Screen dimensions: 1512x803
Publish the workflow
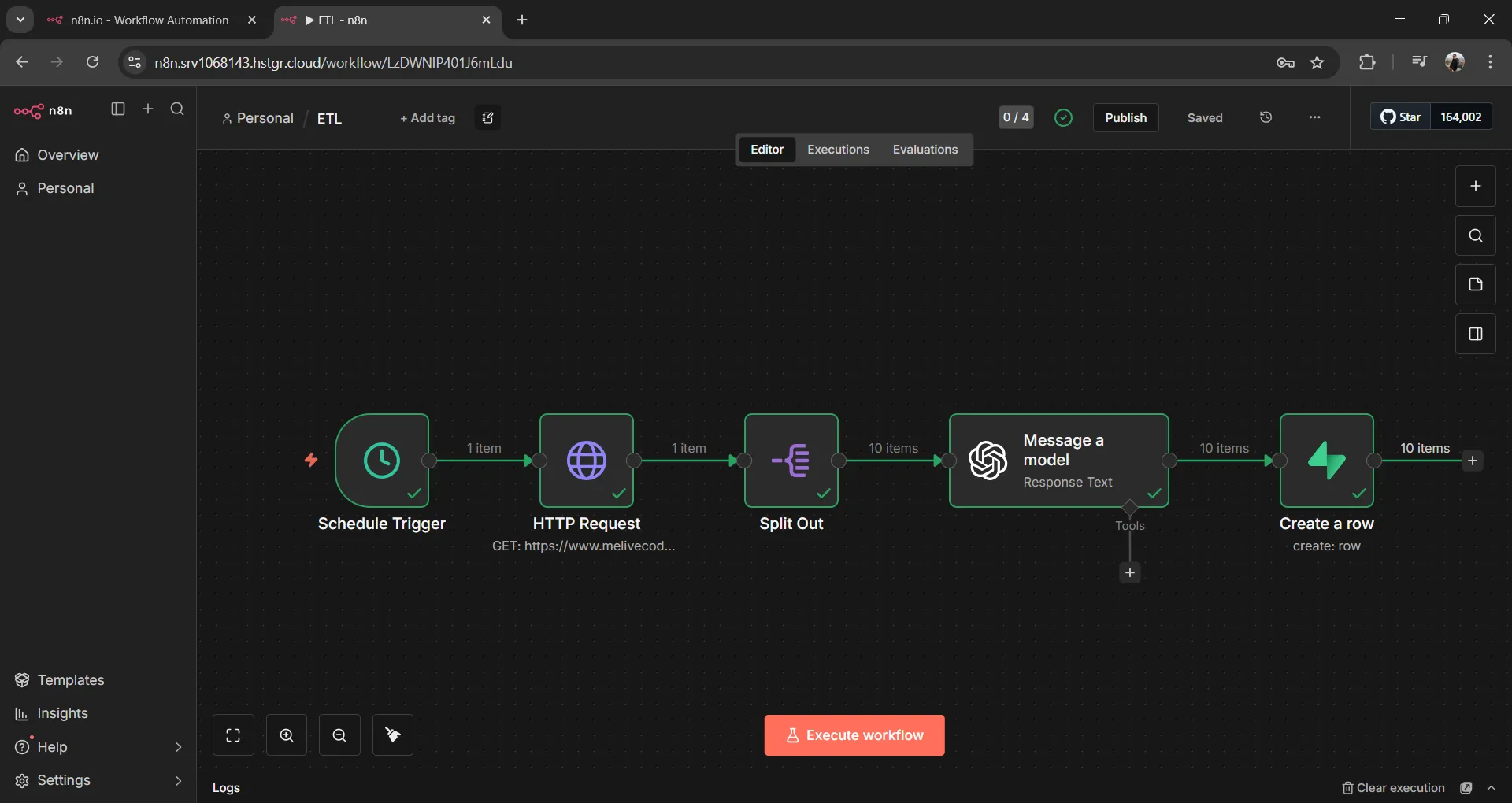tap(1126, 117)
